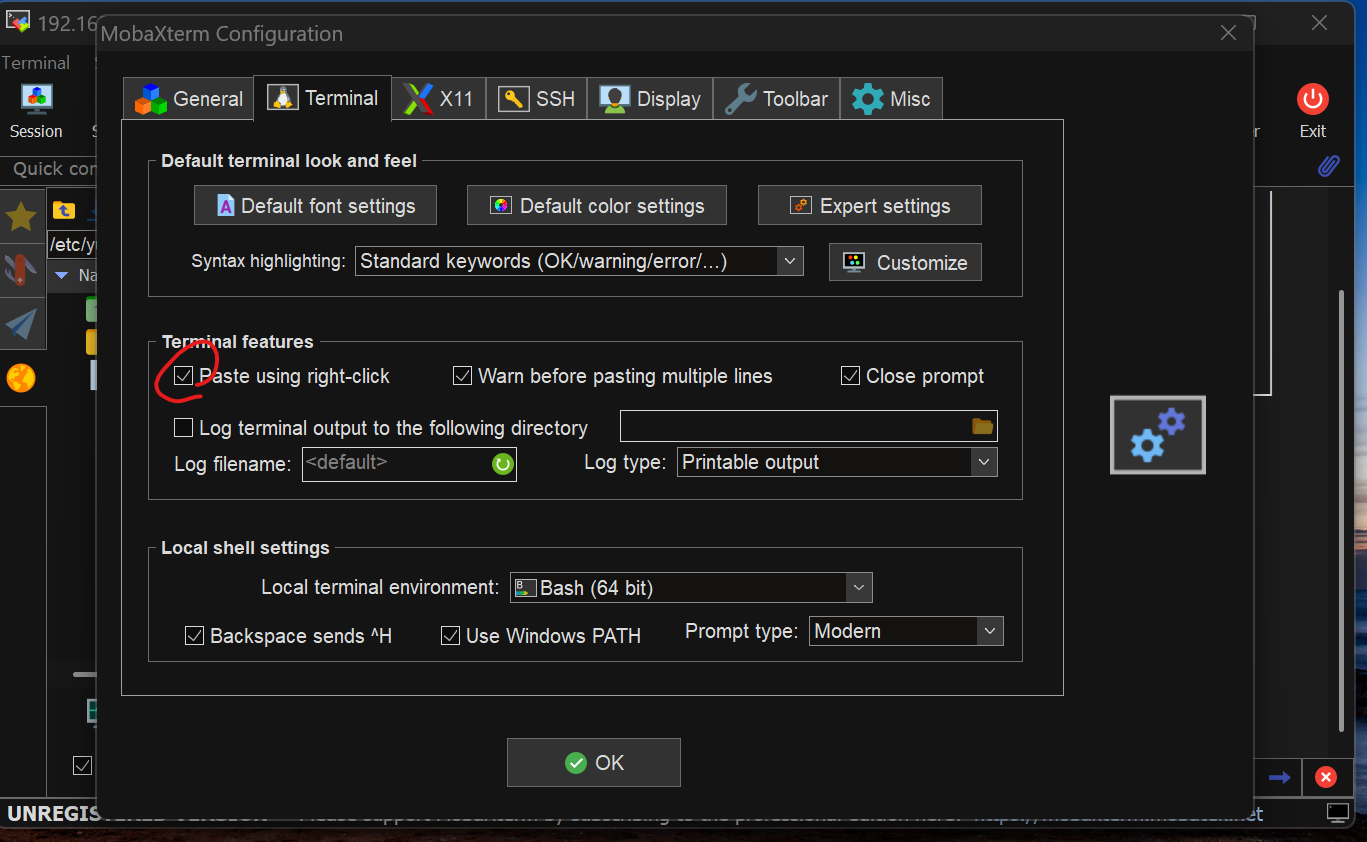The height and width of the screenshot is (842, 1367).
Task: Click the star favorites sidebar icon
Action: [x=22, y=215]
